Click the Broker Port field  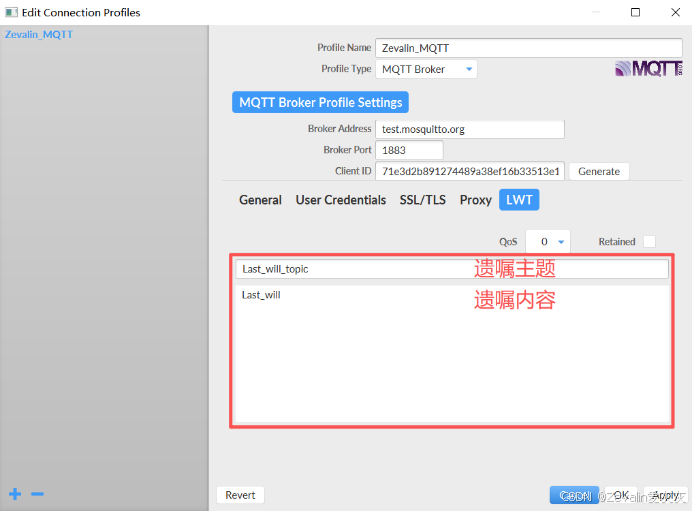tap(409, 150)
